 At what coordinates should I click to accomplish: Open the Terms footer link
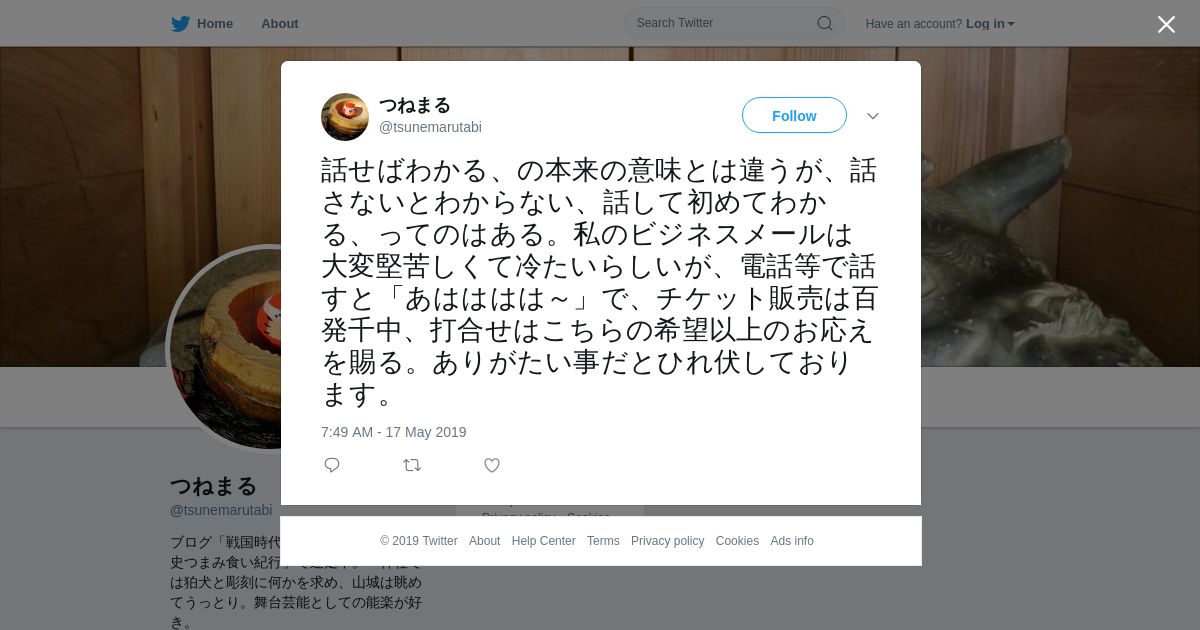(x=603, y=541)
